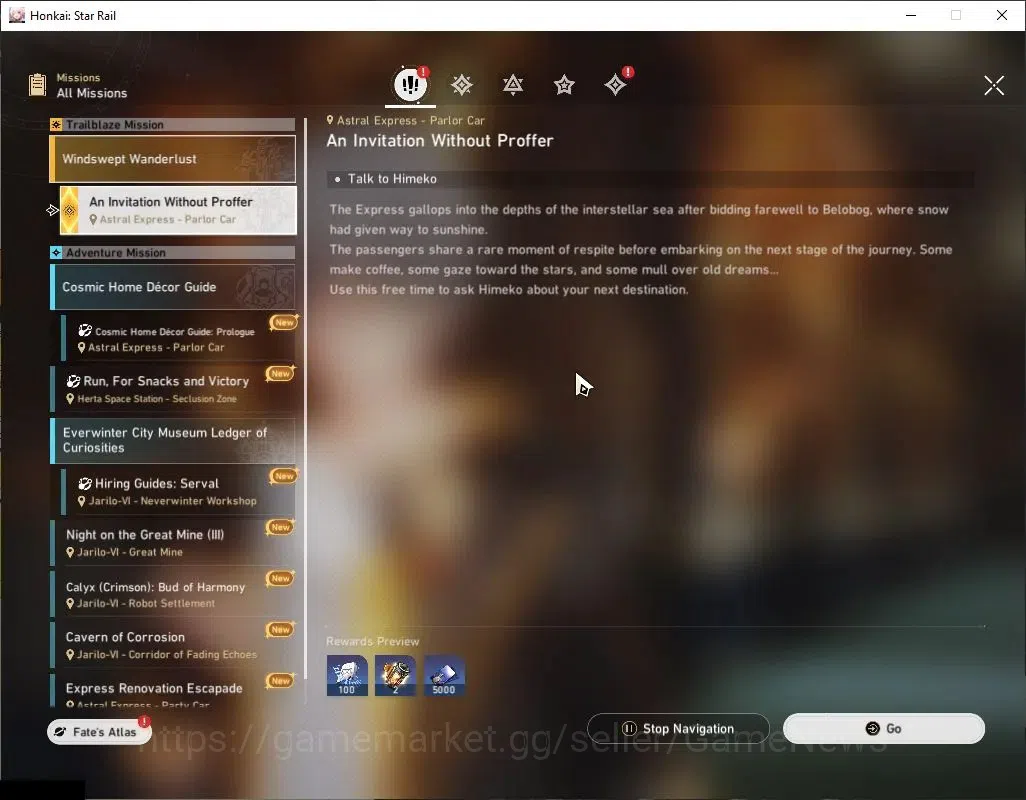View the 100 Trailblaze EXP reward item
The height and width of the screenshot is (800, 1026).
coord(347,676)
